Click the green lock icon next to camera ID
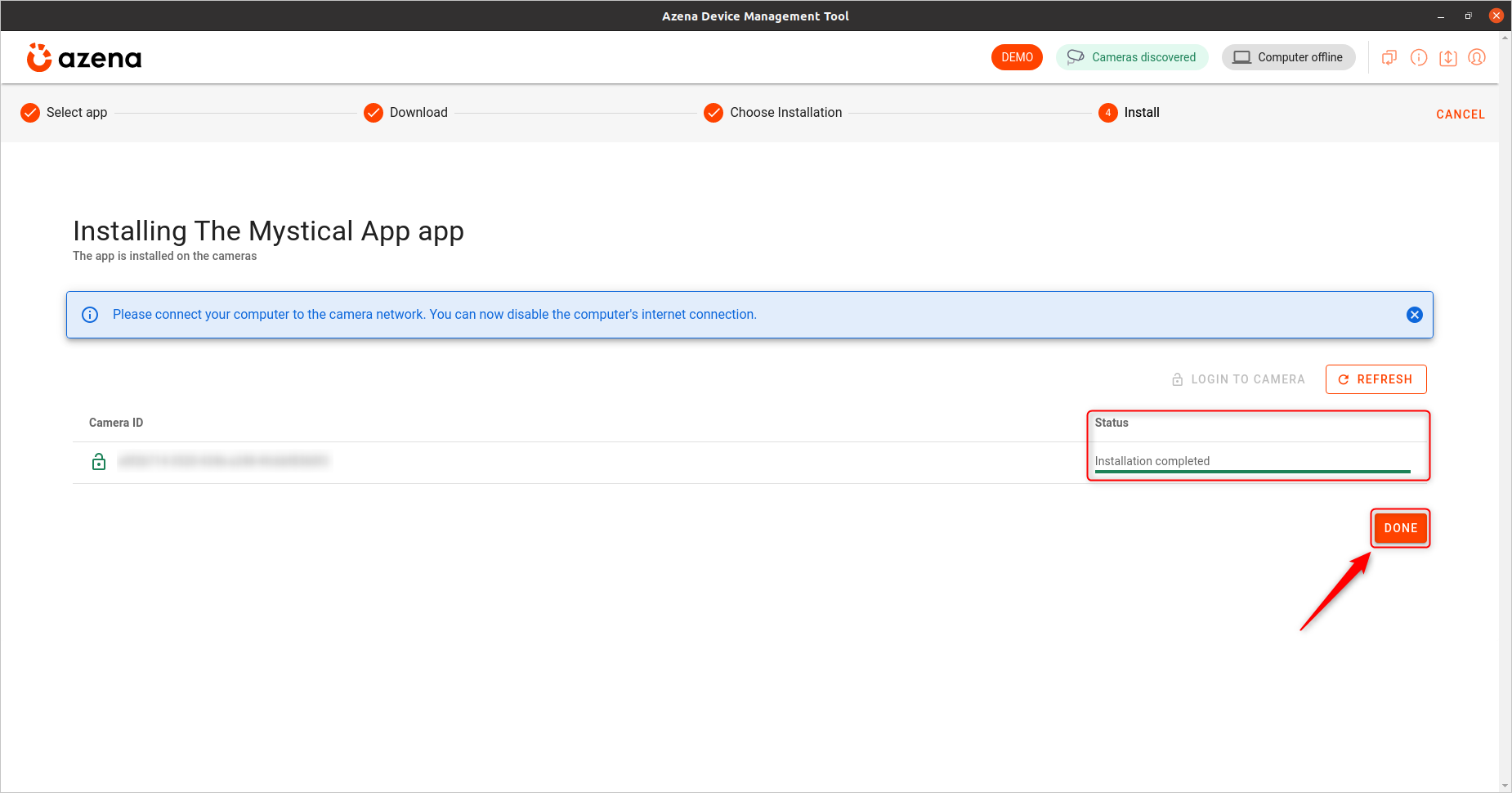Viewport: 1512px width, 793px height. (99, 462)
